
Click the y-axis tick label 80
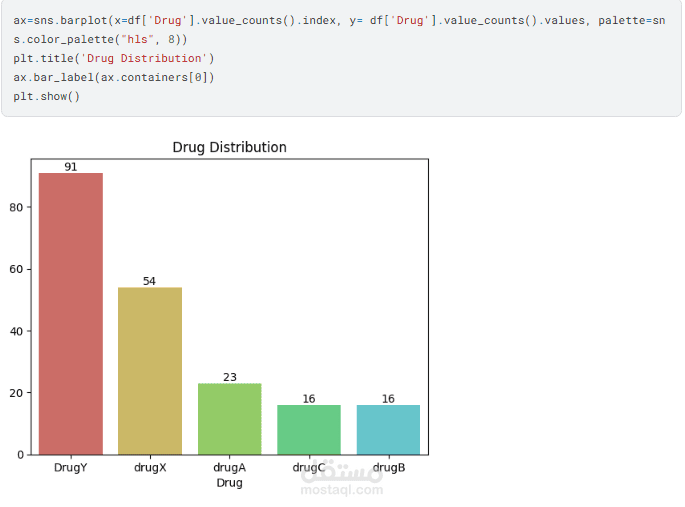click(x=20, y=208)
